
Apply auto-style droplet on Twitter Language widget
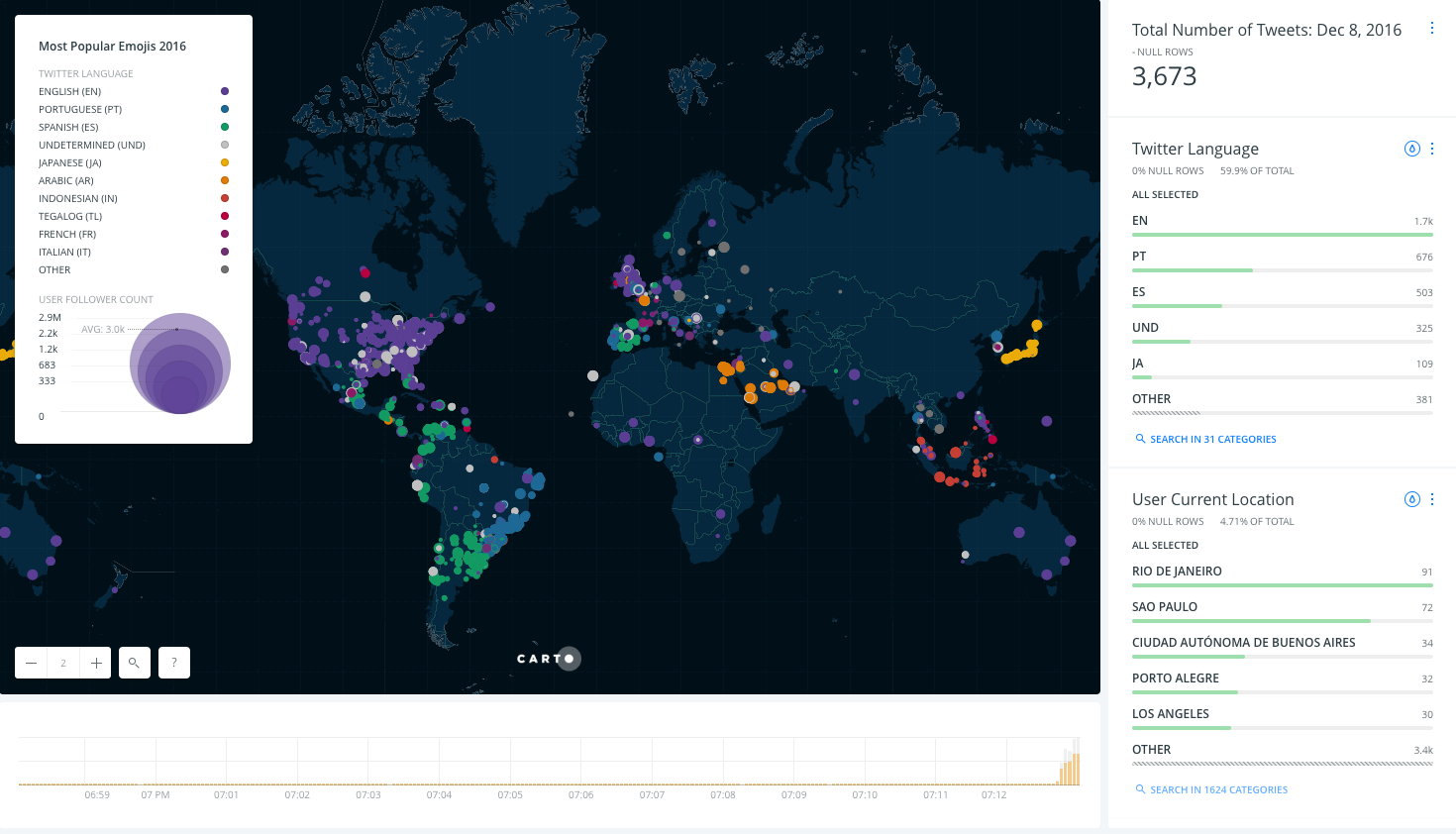coord(1411,149)
